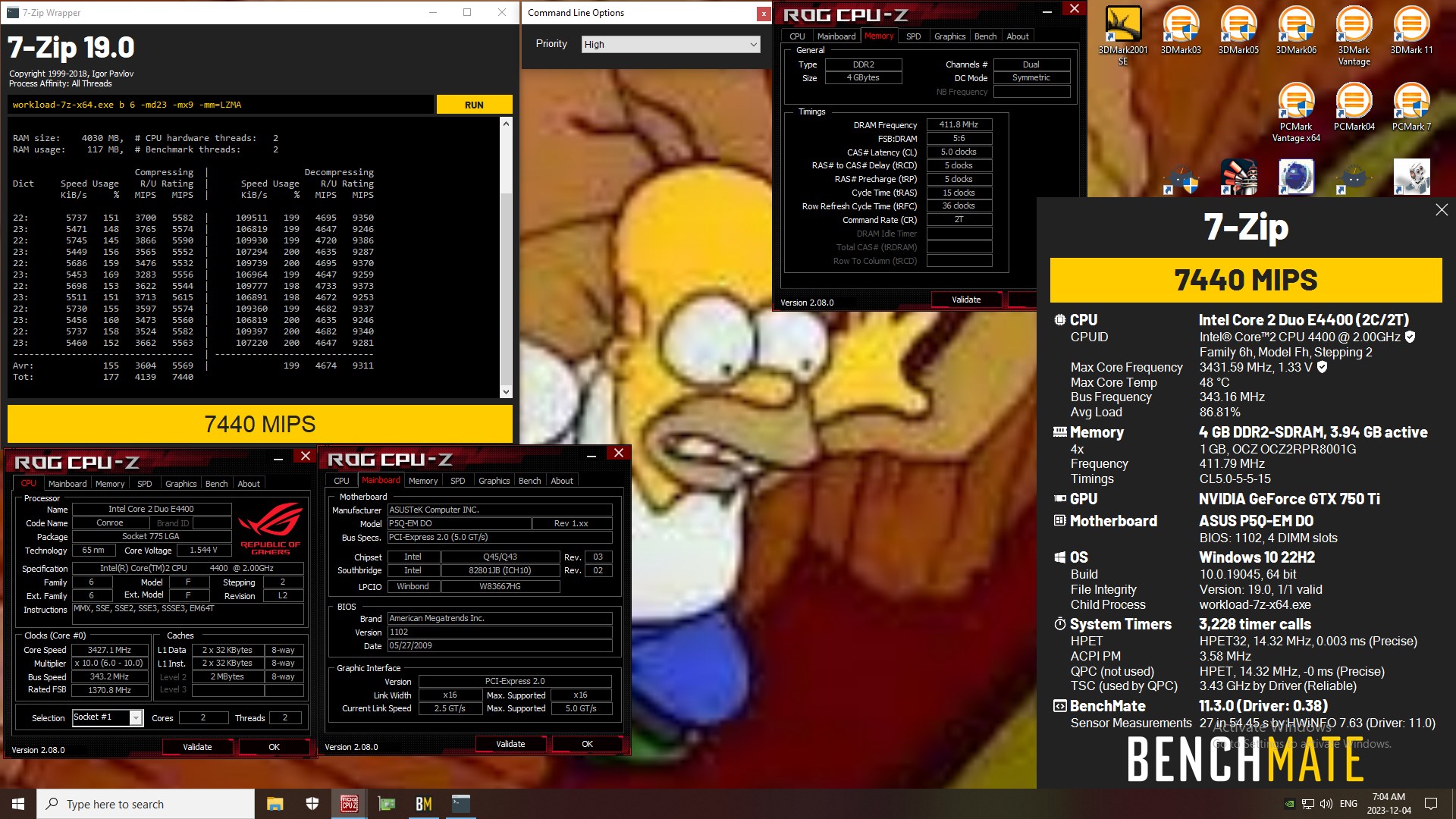The height and width of the screenshot is (819, 1456).
Task: Click Validate in the bottom-left CPU-Z window
Action: click(197, 747)
